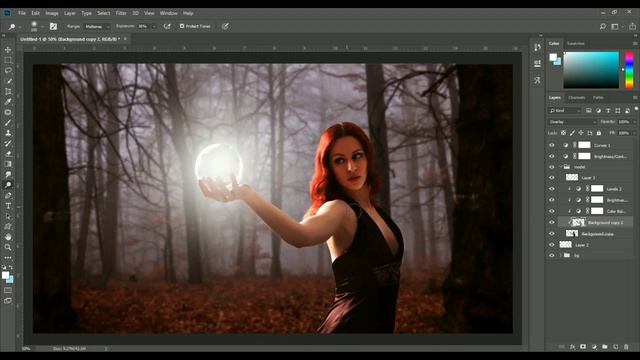
Task: Click Add layer style fx icon
Action: click(x=572, y=347)
